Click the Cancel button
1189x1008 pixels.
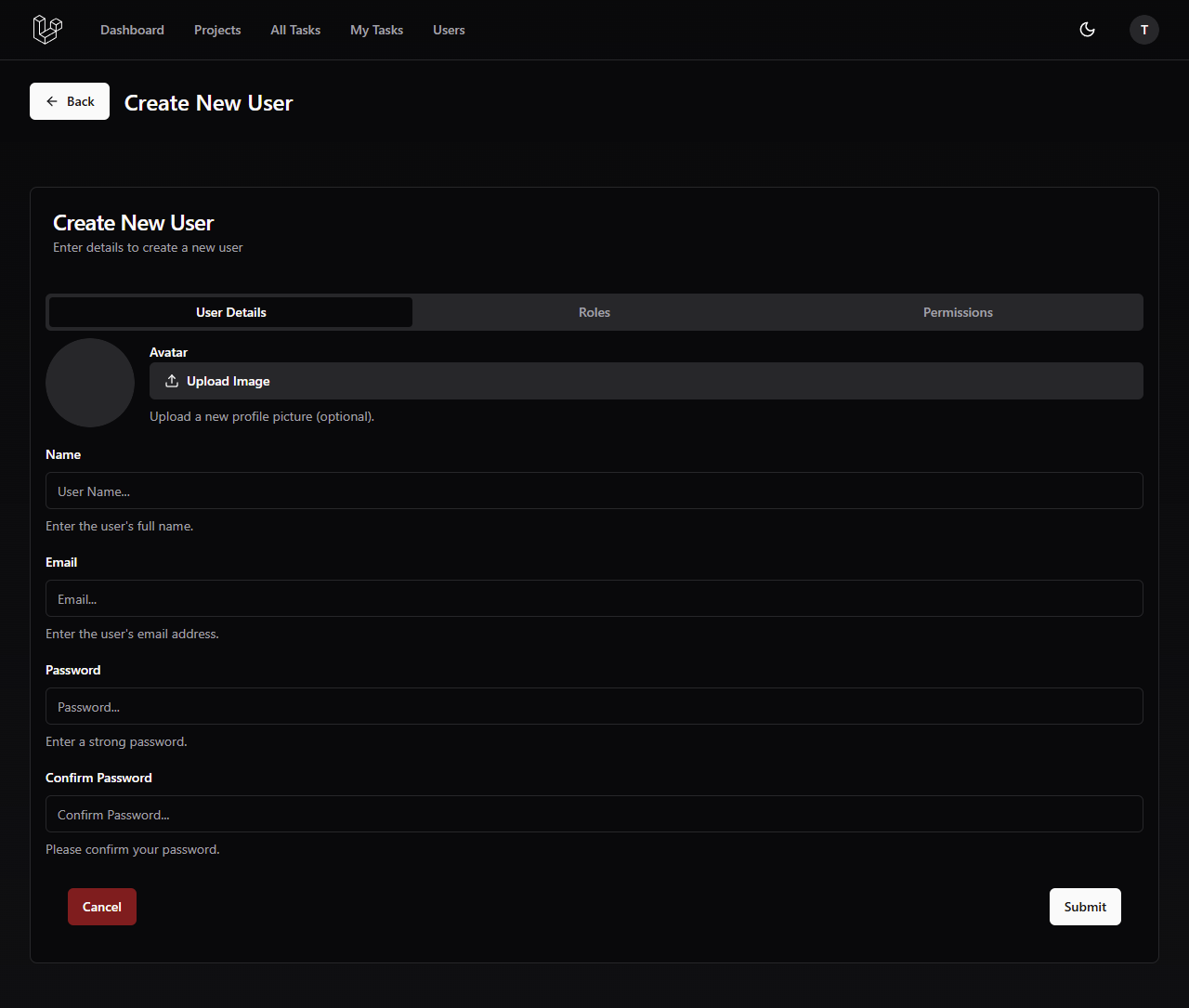[x=101, y=906]
